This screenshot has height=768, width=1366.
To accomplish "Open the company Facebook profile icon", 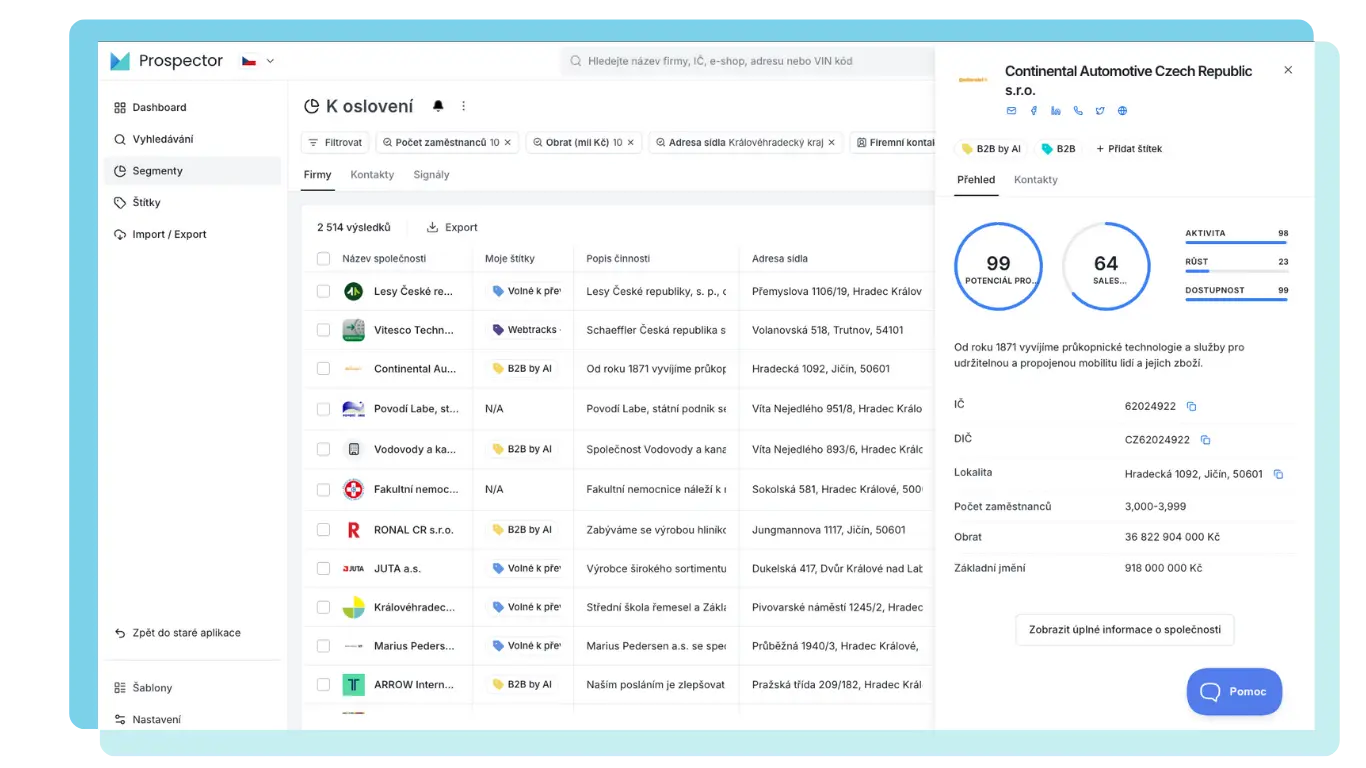I will [1034, 111].
